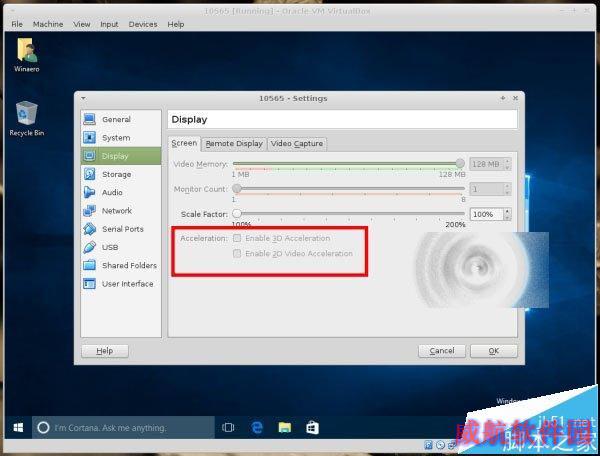
Task: Click the Scale Factor slider handle
Action: coord(237,213)
